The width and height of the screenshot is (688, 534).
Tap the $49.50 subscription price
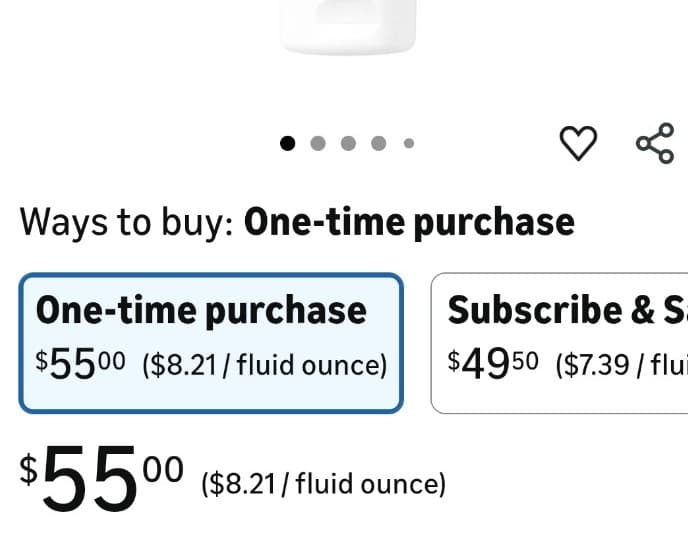pyautogui.click(x=495, y=362)
